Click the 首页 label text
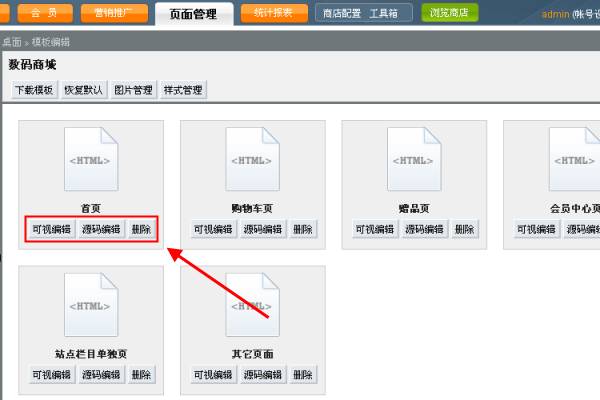This screenshot has width=600, height=400. [91, 209]
